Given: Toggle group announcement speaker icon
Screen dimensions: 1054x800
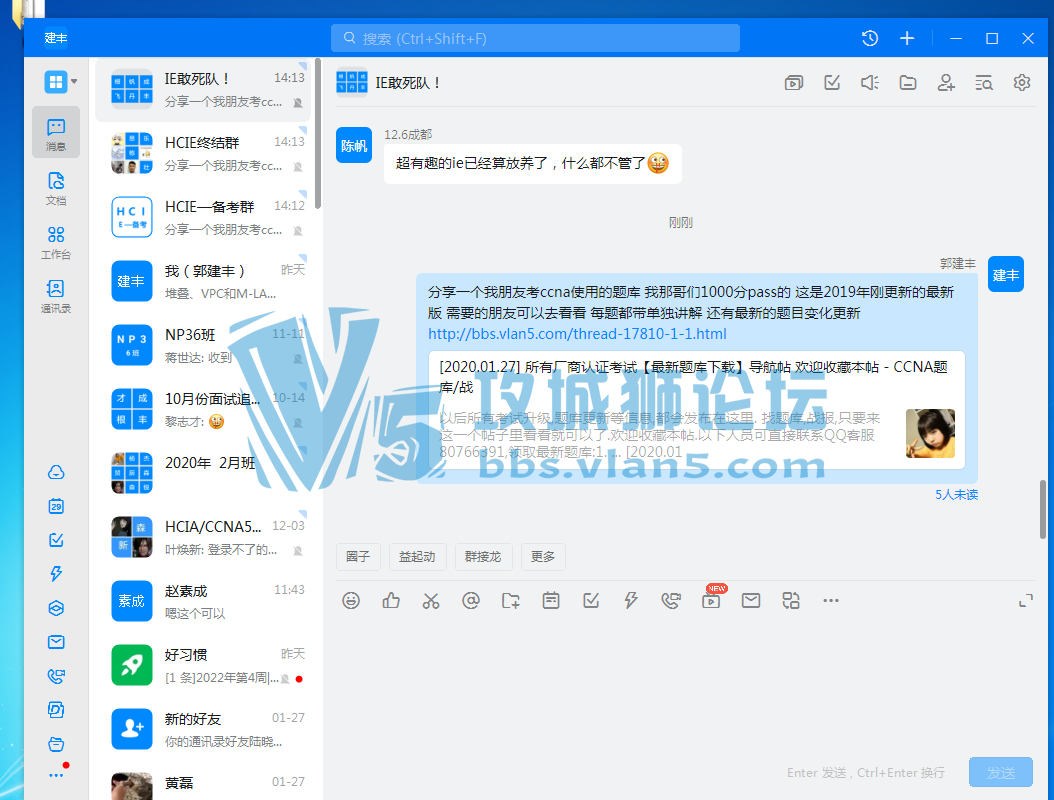Looking at the screenshot, I should [x=870, y=83].
